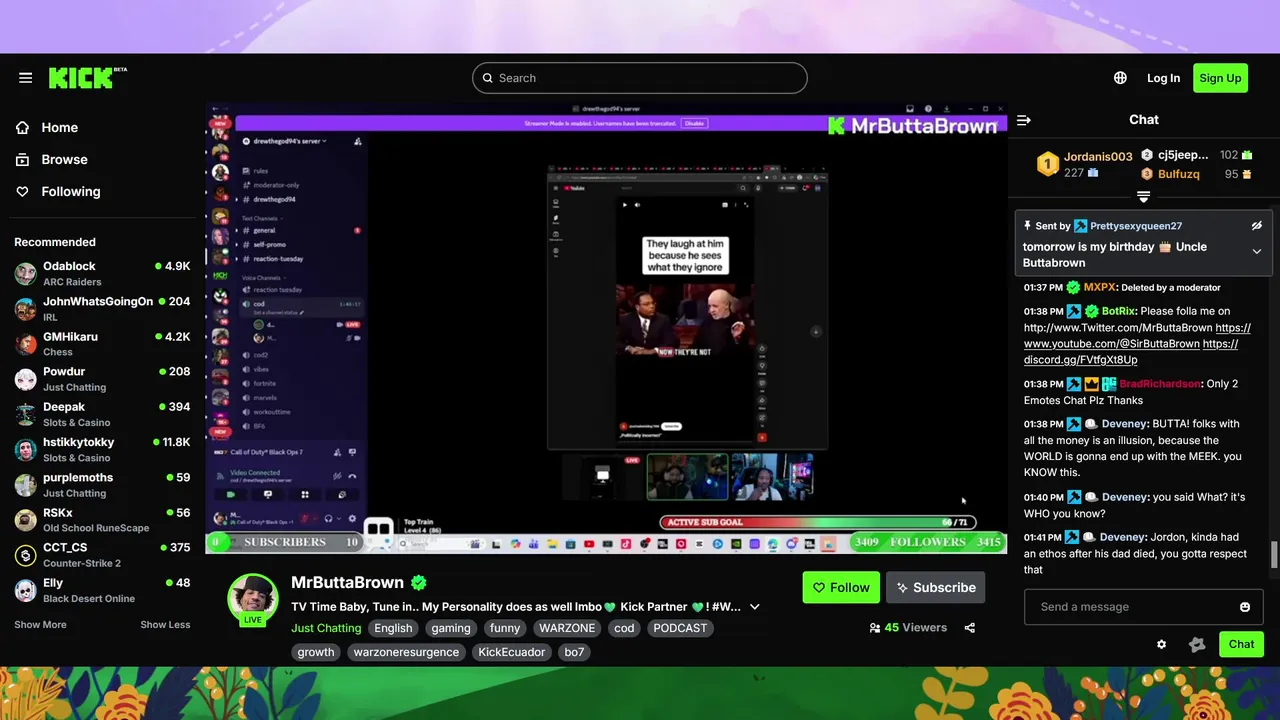The width and height of the screenshot is (1280, 720).
Task: Open GMHikaru recommended channel
Action: (102, 343)
